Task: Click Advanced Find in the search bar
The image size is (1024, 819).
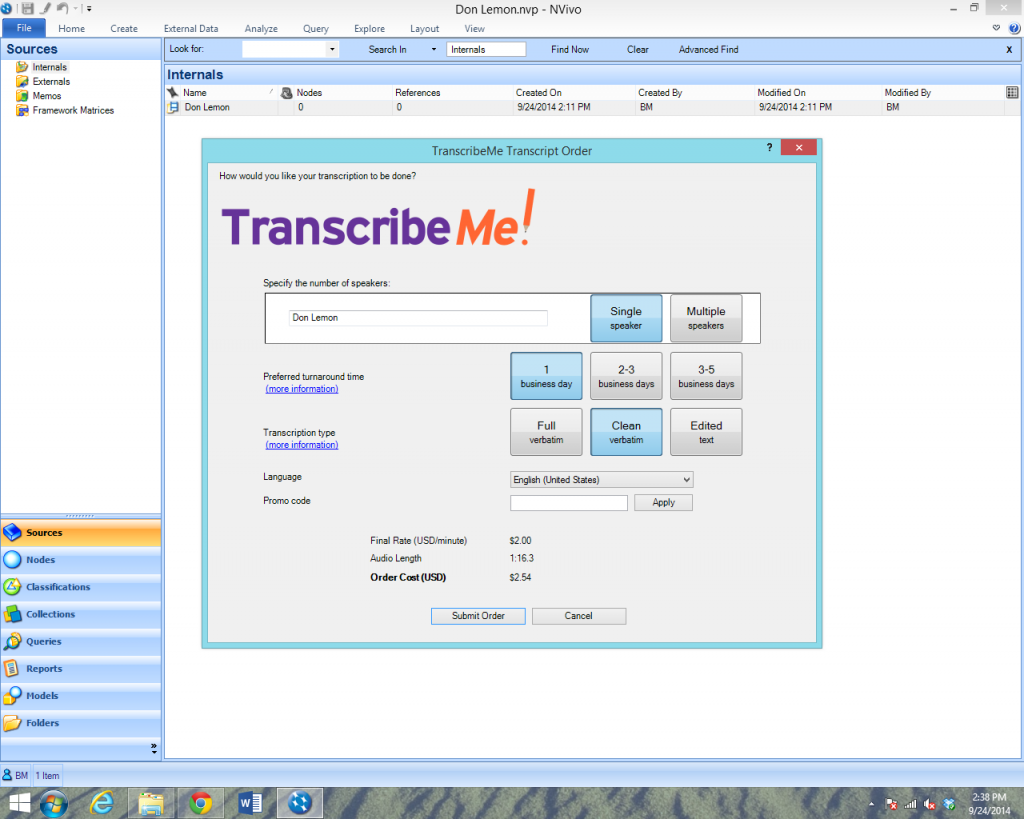Action: (x=709, y=50)
